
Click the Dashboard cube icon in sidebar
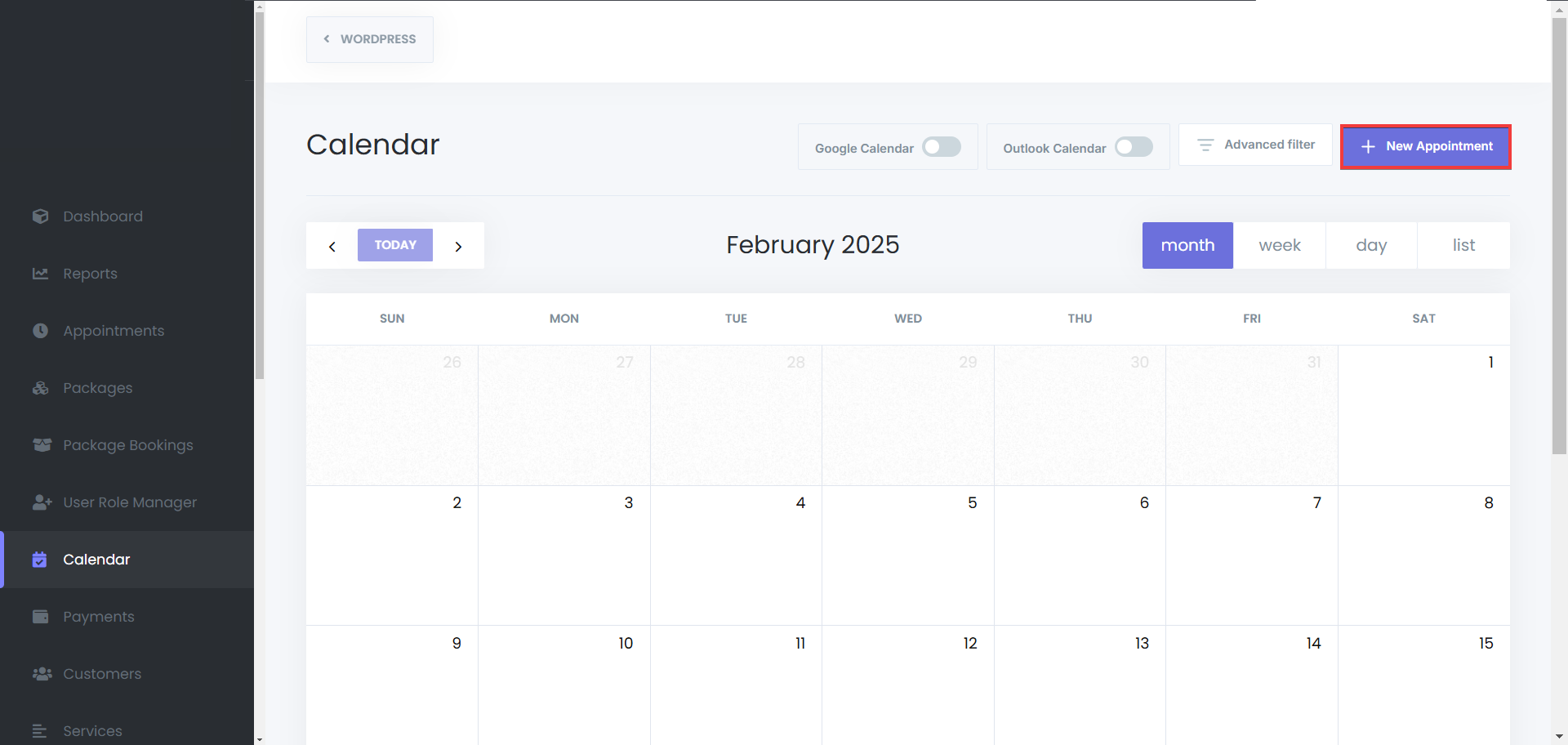(x=41, y=216)
